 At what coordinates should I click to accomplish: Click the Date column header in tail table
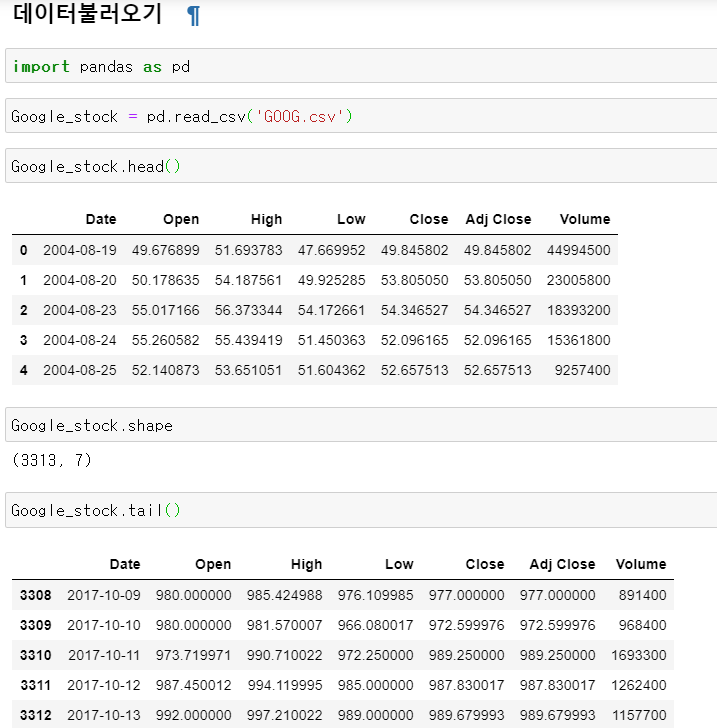125,564
